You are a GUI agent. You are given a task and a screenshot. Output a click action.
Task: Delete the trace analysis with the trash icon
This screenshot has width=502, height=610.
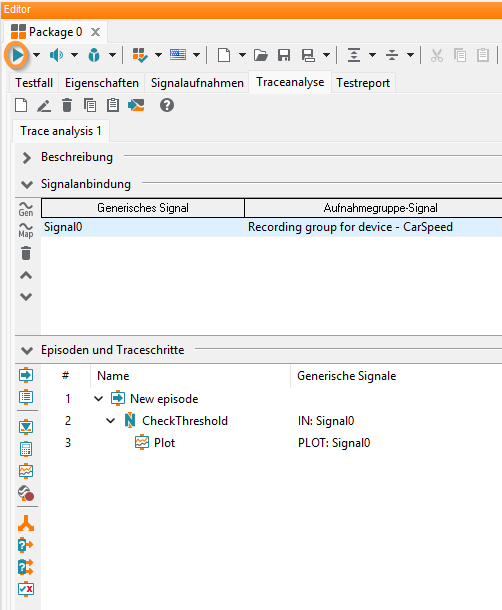pyautogui.click(x=67, y=105)
